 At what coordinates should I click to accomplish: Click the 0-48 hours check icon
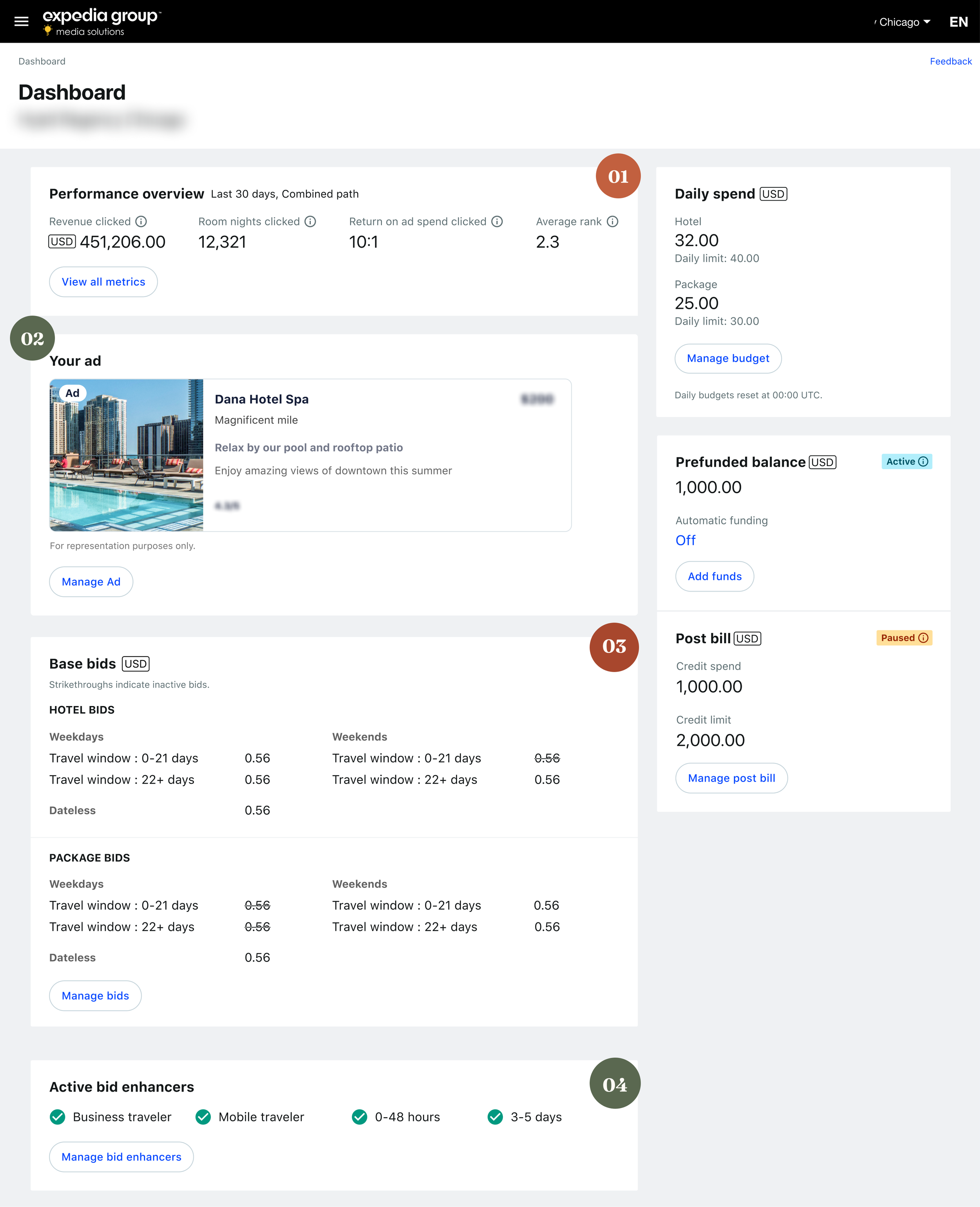pyautogui.click(x=359, y=1117)
